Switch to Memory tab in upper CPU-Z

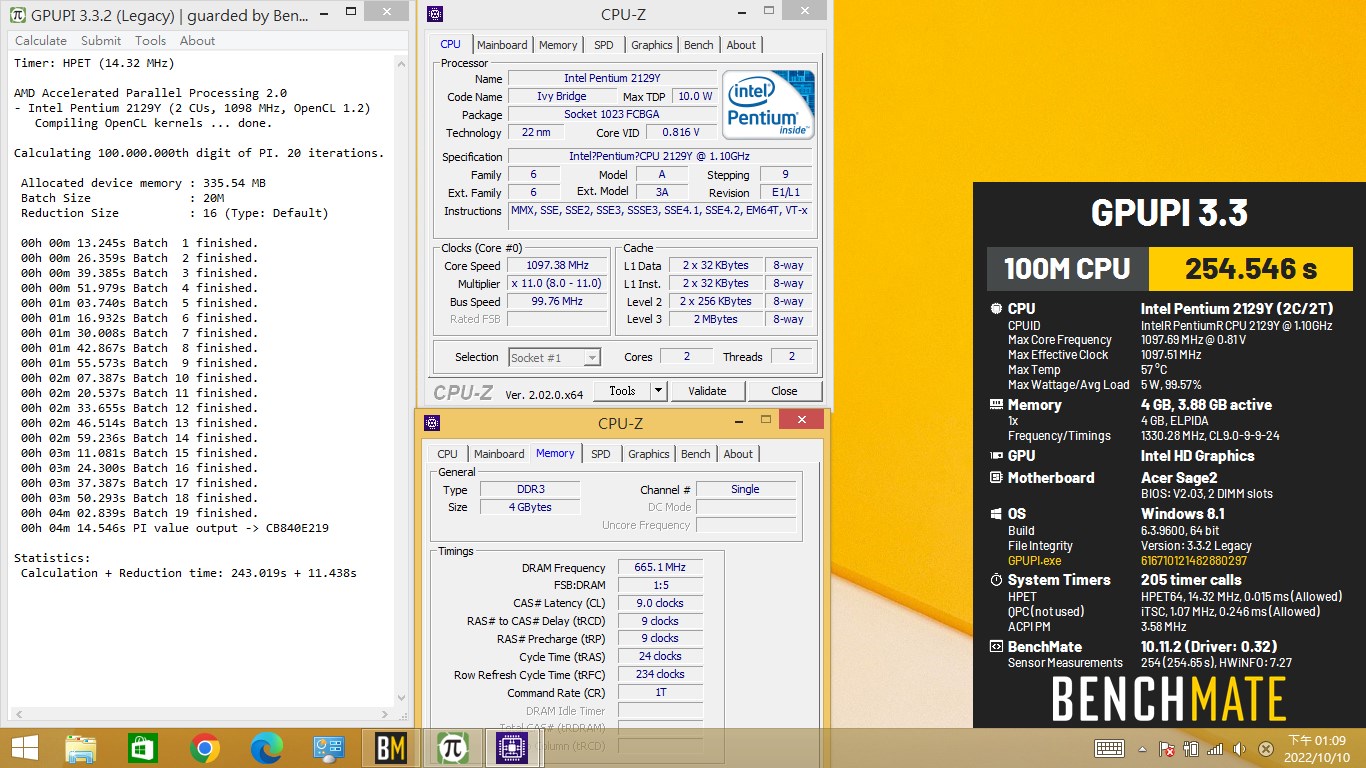[558, 45]
